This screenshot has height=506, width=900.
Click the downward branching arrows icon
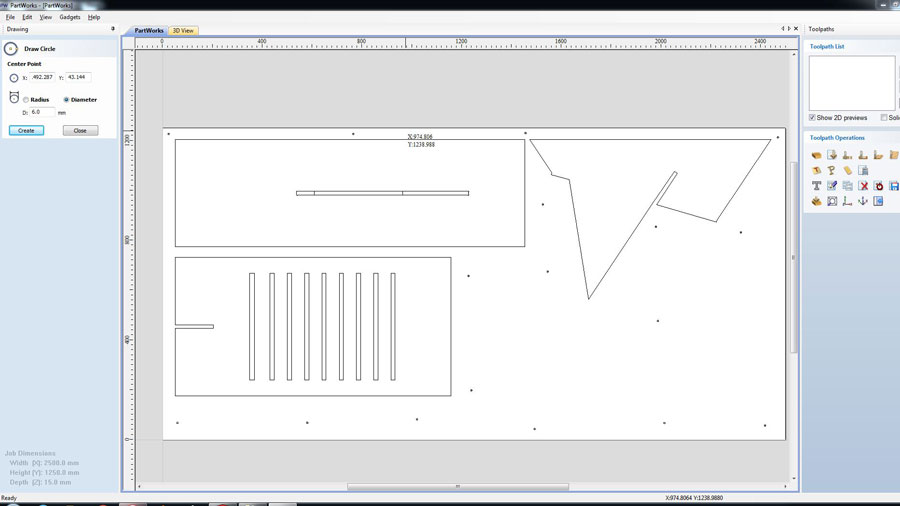pos(863,201)
